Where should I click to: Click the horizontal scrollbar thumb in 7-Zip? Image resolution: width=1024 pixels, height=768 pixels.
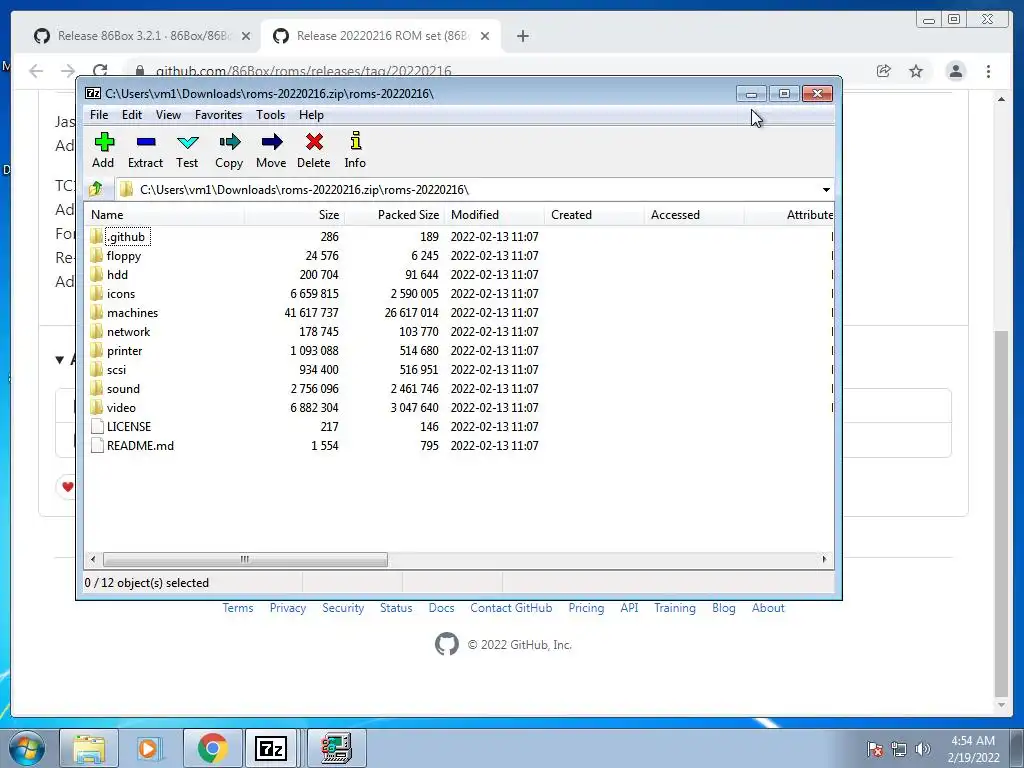(x=245, y=560)
